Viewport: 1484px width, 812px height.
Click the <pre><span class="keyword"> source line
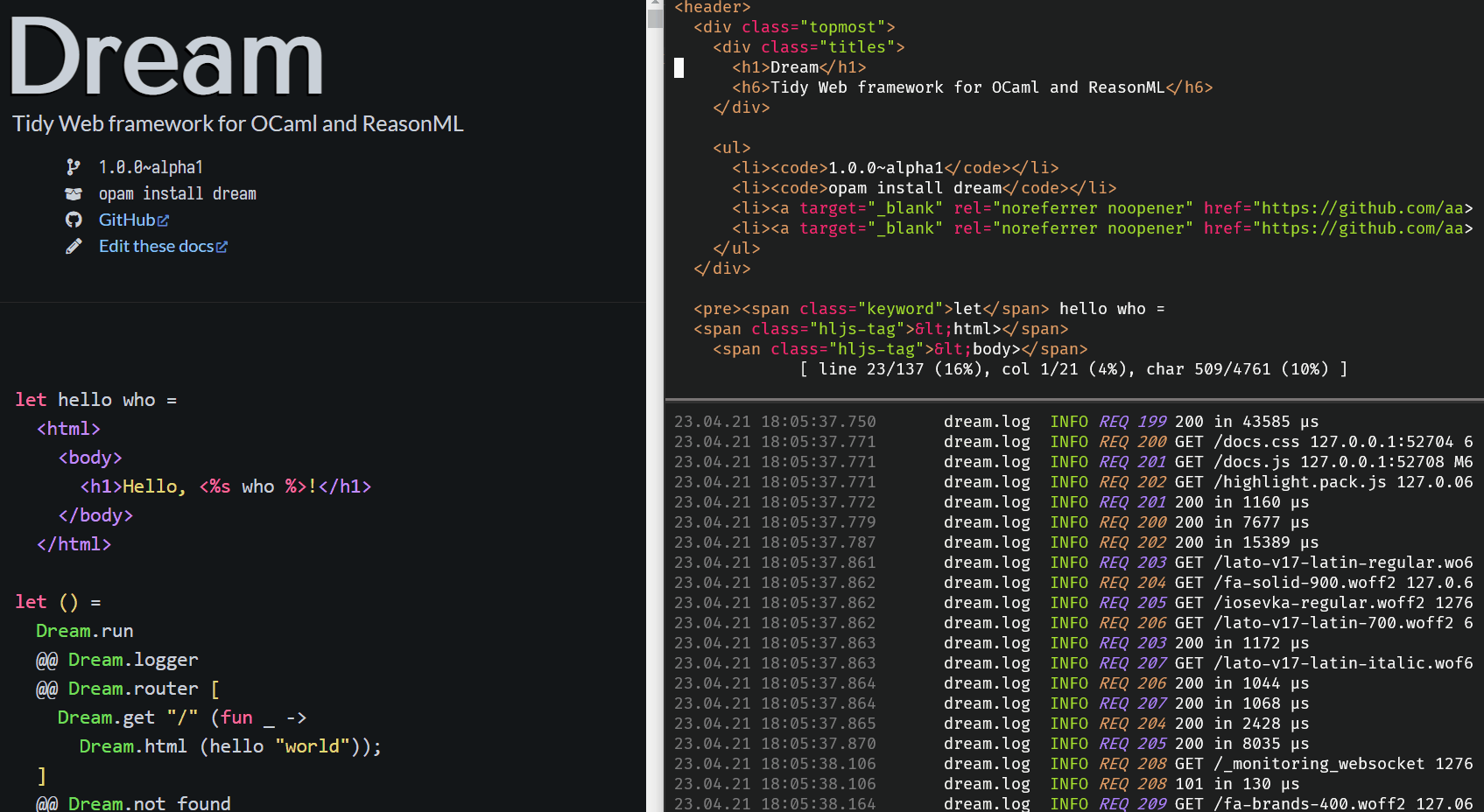coord(929,309)
